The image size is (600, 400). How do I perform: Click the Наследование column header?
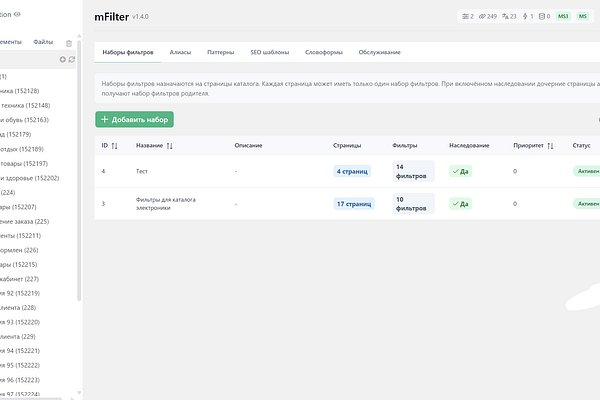(469, 145)
